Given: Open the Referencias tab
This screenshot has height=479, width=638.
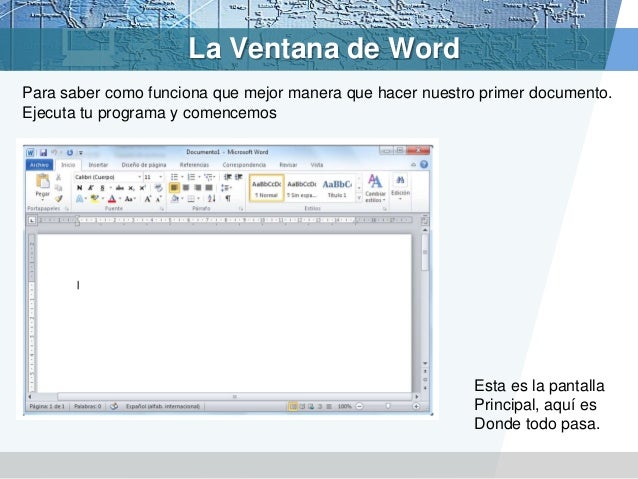Looking at the screenshot, I should [x=194, y=165].
